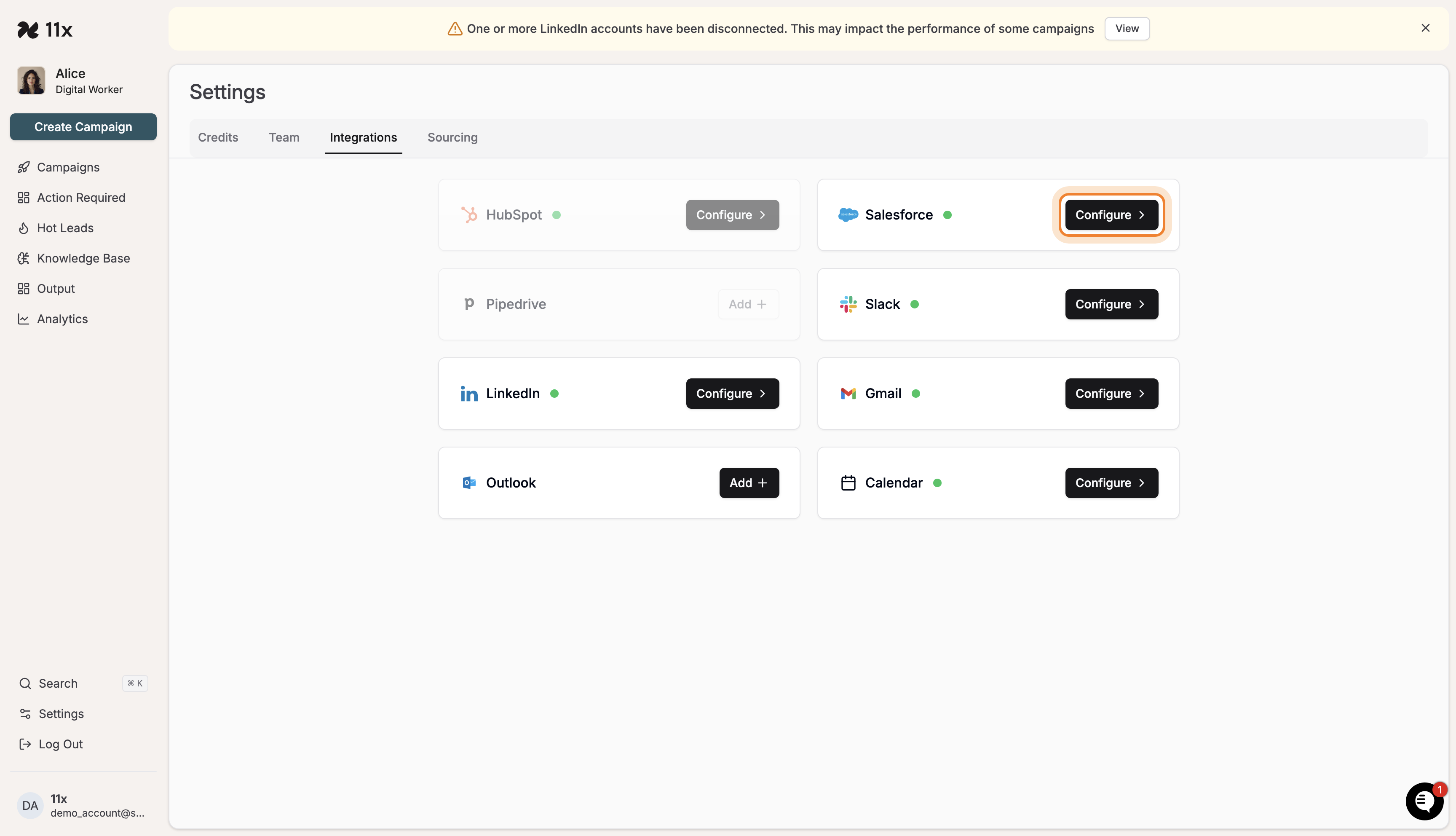Screen dimensions: 1456x836
Task: Click the Slack integration logo
Action: point(848,304)
